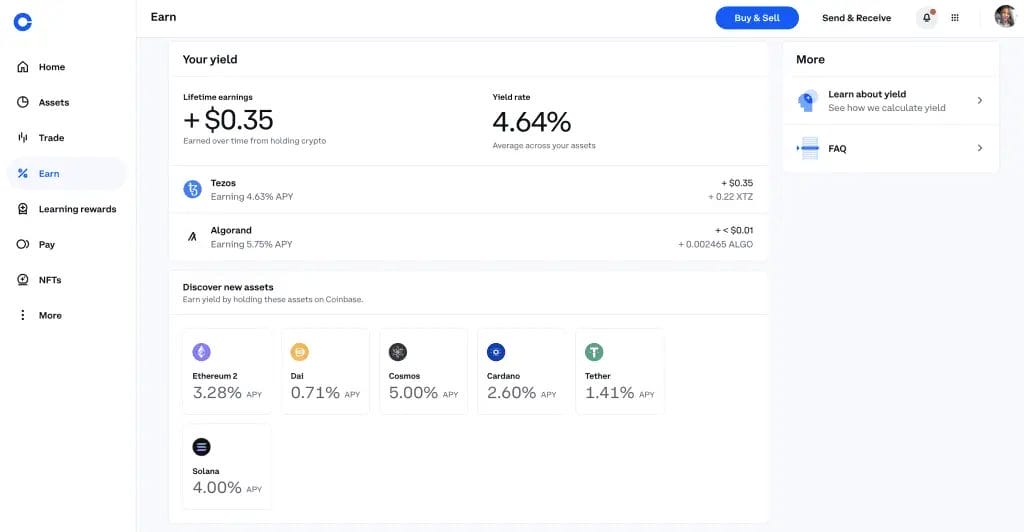The height and width of the screenshot is (532, 1024).
Task: Click the Assets pie chart icon
Action: tap(23, 102)
